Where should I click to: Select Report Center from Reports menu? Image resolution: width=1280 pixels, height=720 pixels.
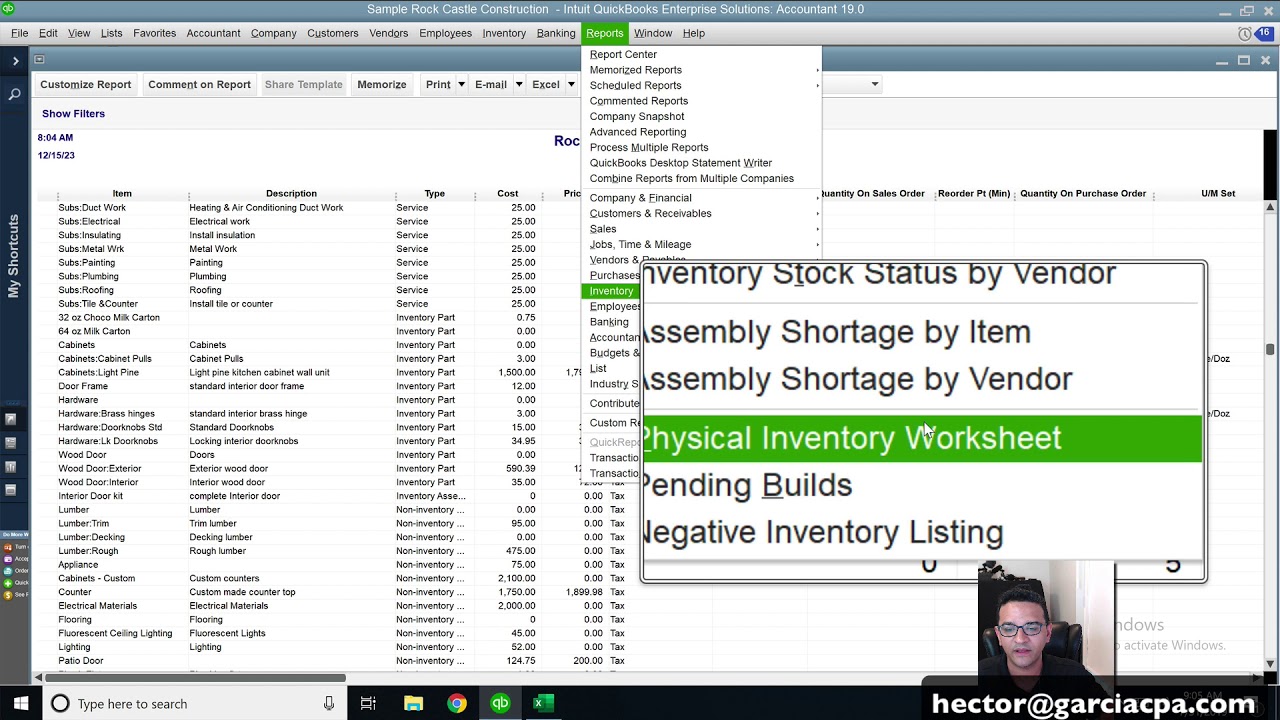(x=700, y=54)
